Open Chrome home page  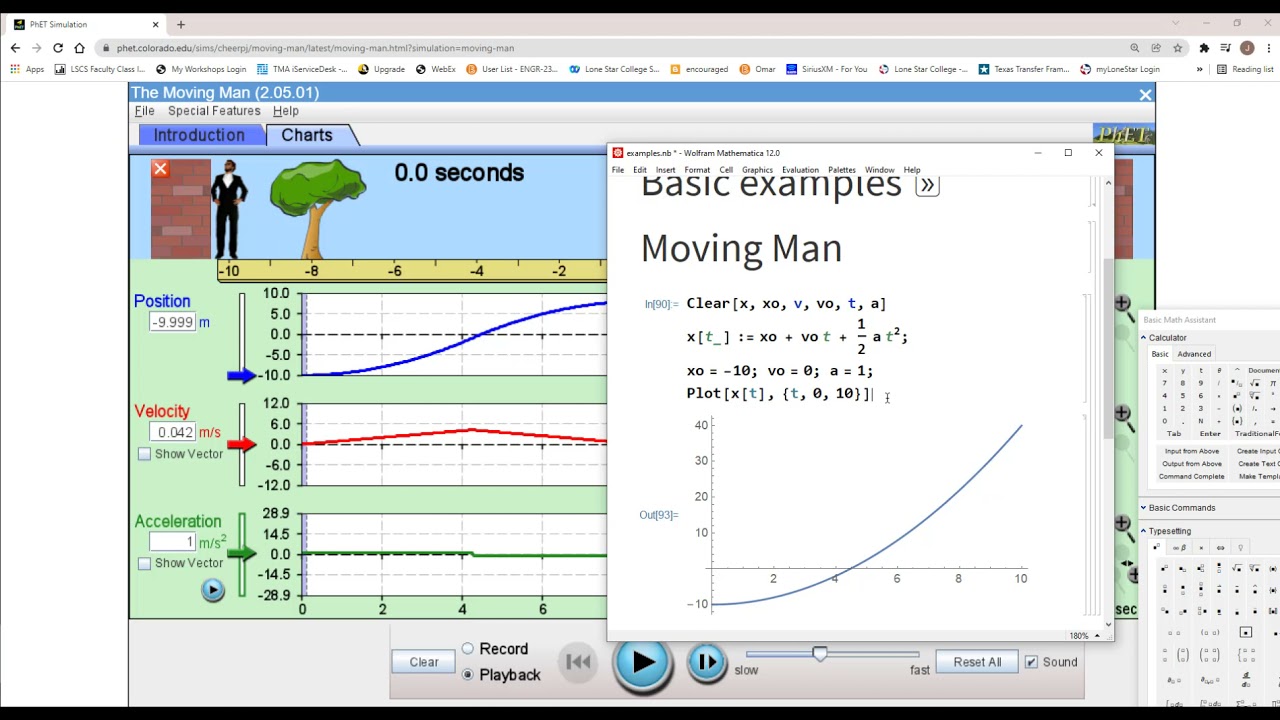click(79, 48)
